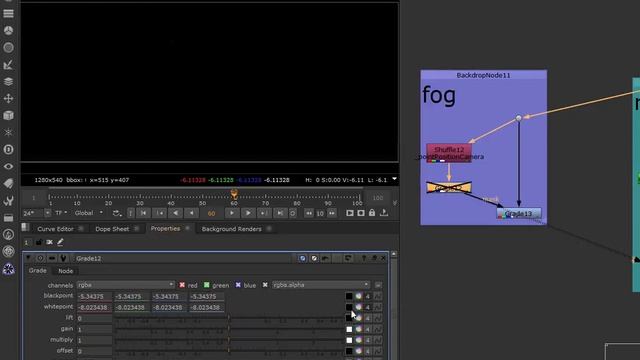Image resolution: width=640 pixels, height=360 pixels.
Task: Click the multiply value slider
Action: [229, 340]
